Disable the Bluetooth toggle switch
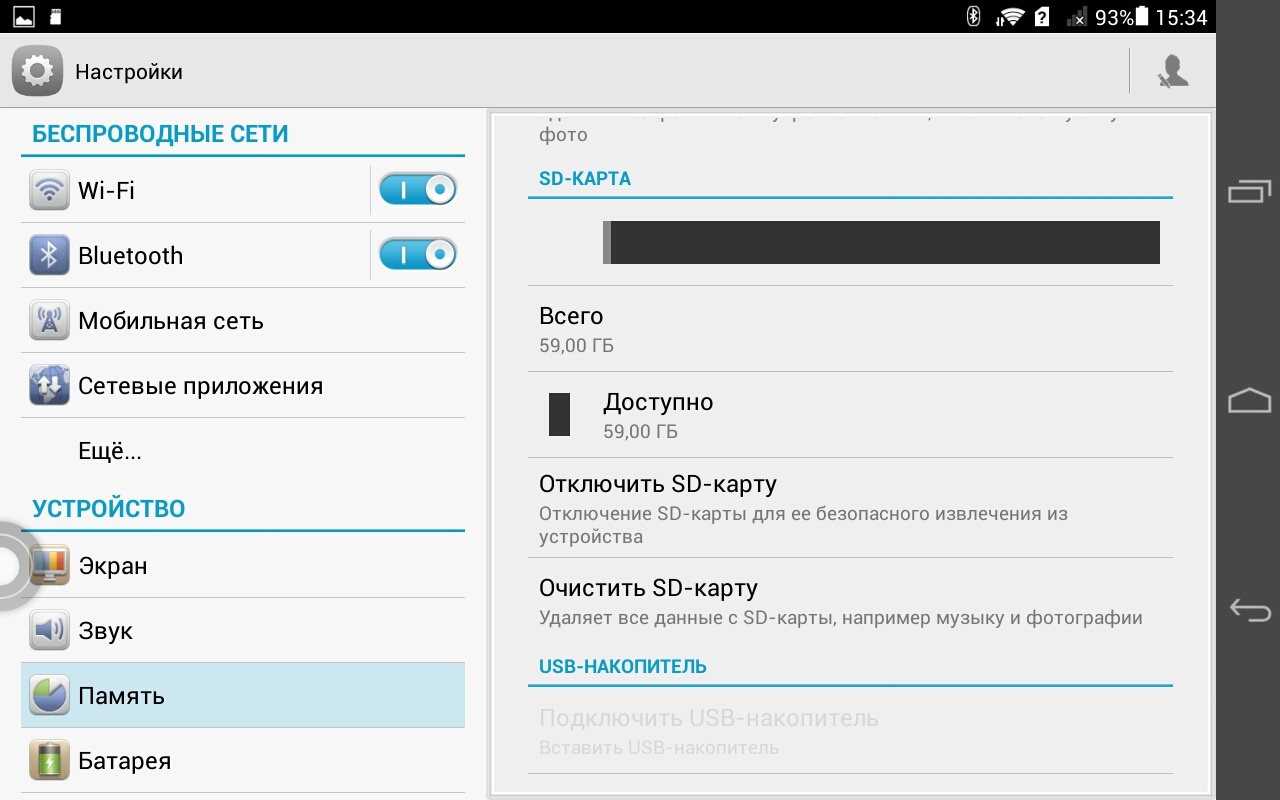Screen dimensions: 1280x800 [418, 255]
